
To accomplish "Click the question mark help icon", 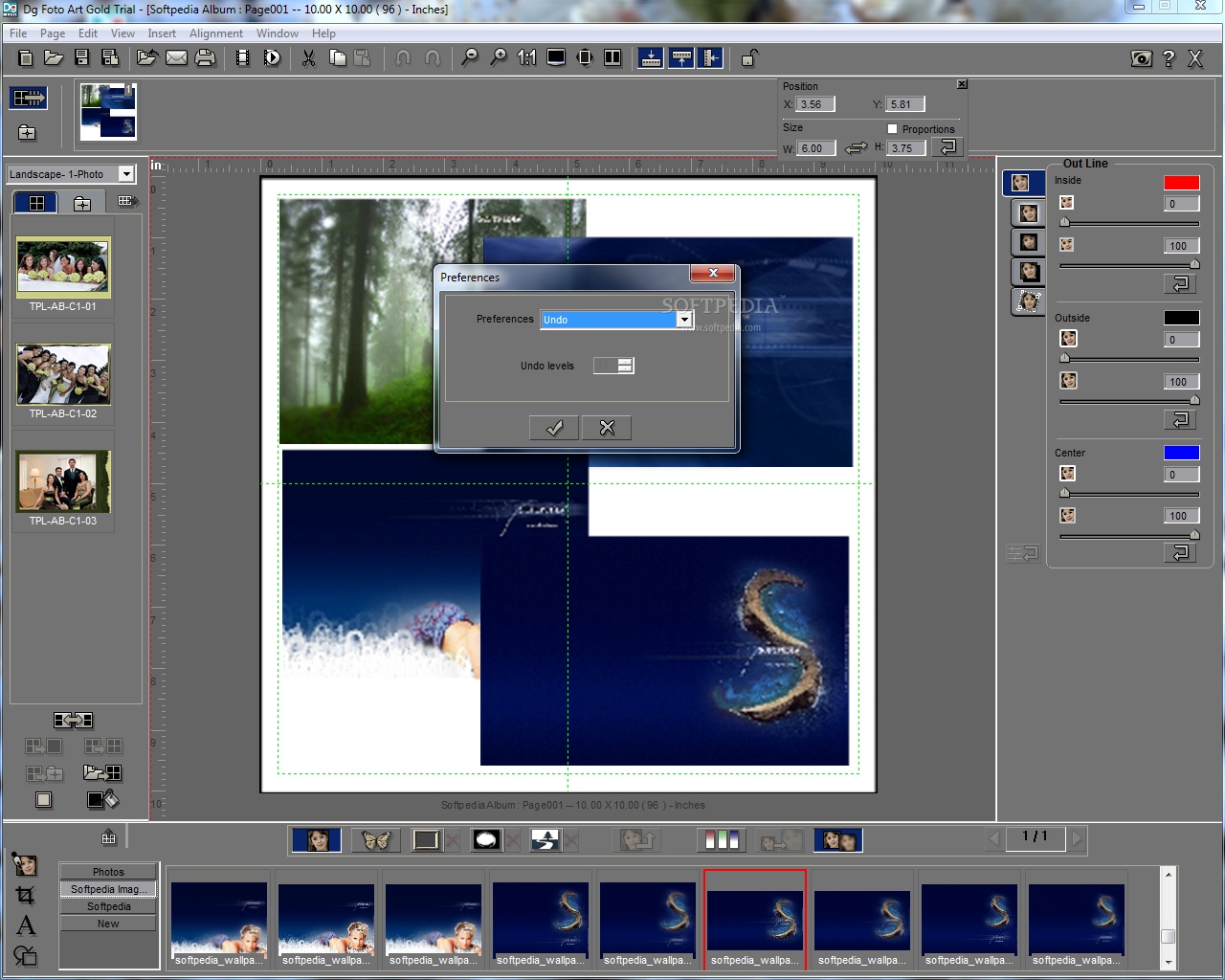I will 1169,58.
